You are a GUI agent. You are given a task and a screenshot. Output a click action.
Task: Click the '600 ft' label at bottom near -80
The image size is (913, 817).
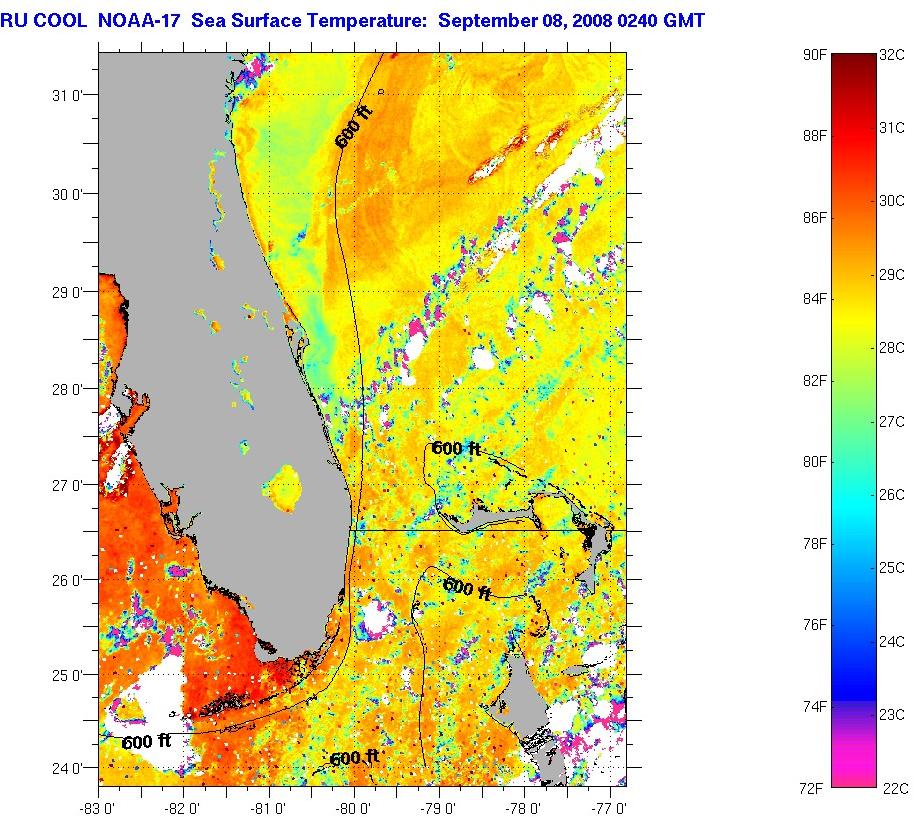click(x=355, y=758)
